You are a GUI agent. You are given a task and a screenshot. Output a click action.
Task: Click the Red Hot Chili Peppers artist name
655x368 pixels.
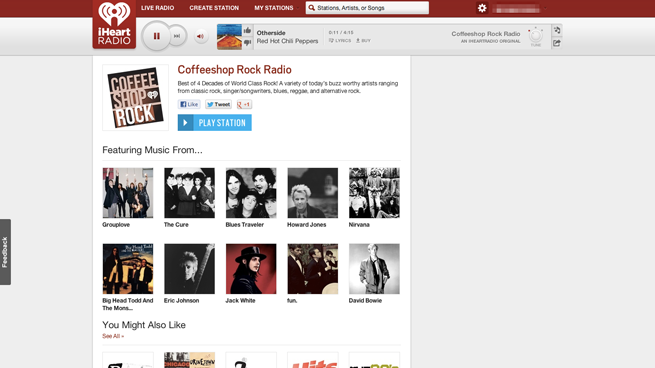287,41
